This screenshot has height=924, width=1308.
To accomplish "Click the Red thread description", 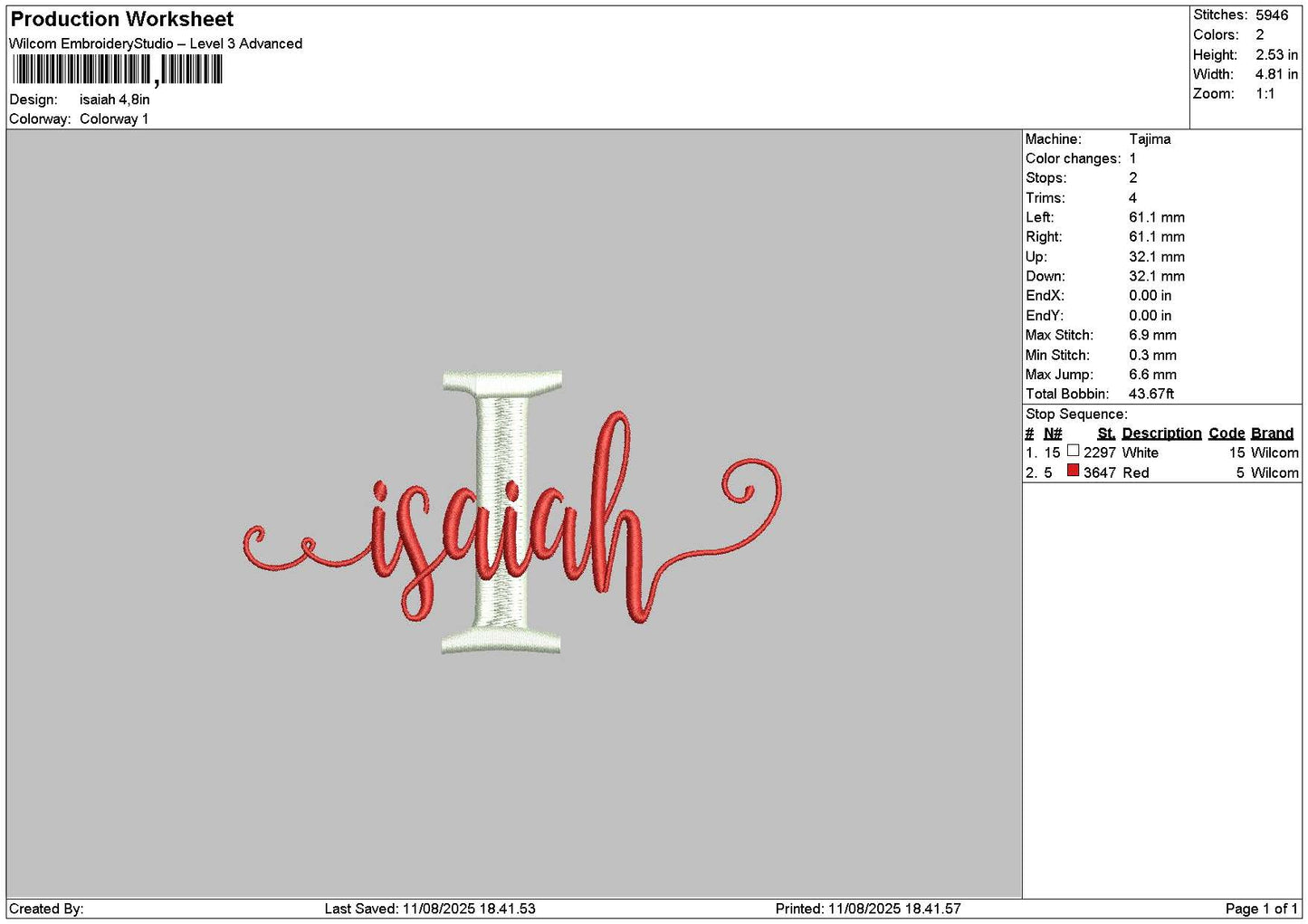I will point(1136,472).
